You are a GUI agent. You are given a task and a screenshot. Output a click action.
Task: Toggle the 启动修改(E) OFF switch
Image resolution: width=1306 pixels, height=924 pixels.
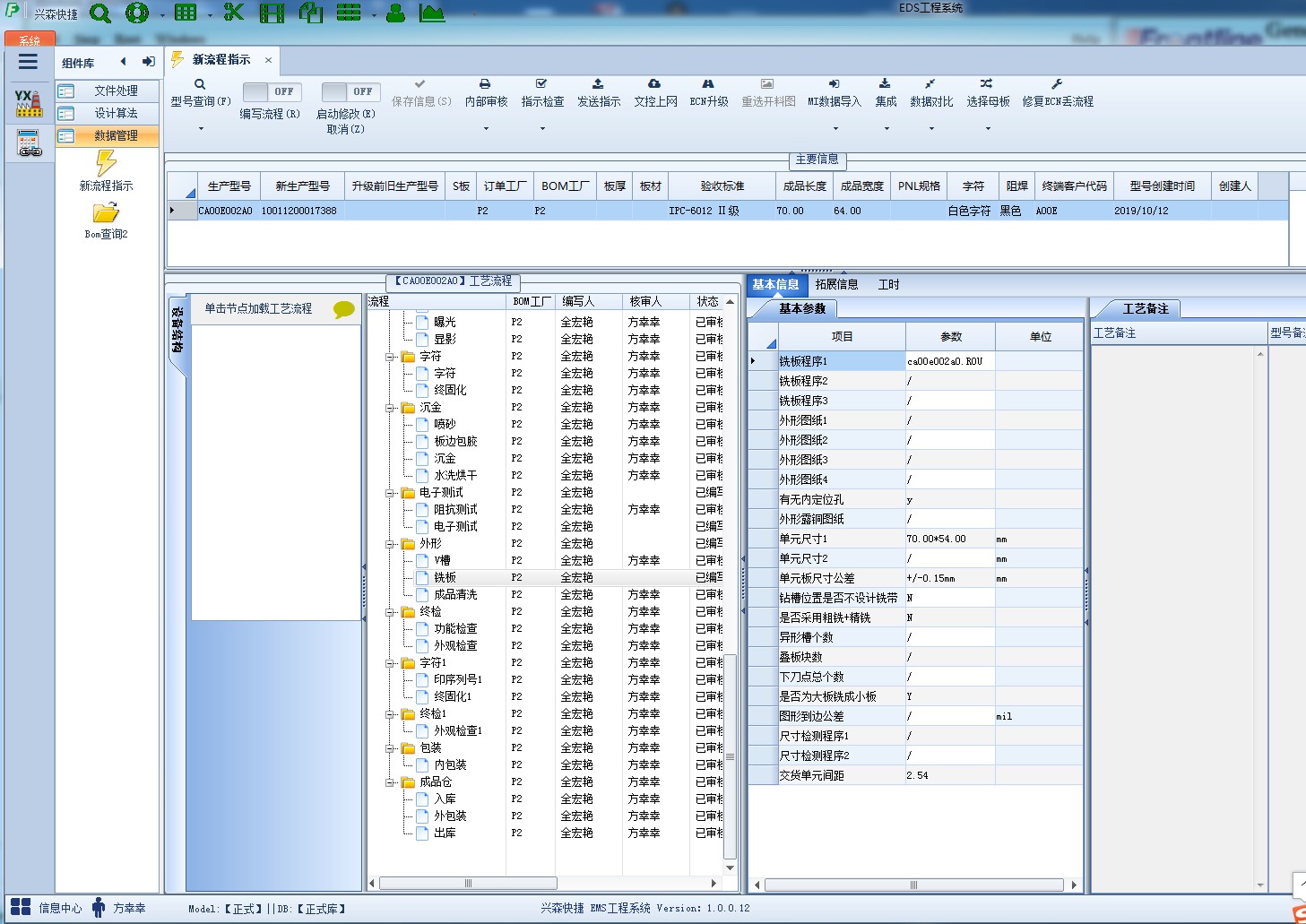coord(351,91)
